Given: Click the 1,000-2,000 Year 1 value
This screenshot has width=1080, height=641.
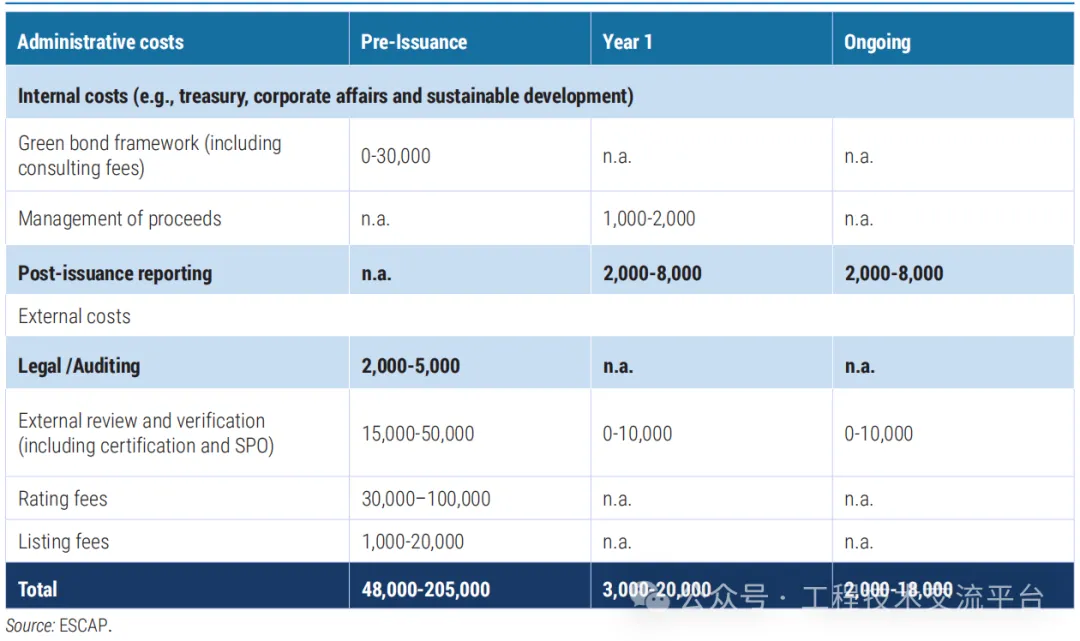Looking at the screenshot, I should coord(649,219).
